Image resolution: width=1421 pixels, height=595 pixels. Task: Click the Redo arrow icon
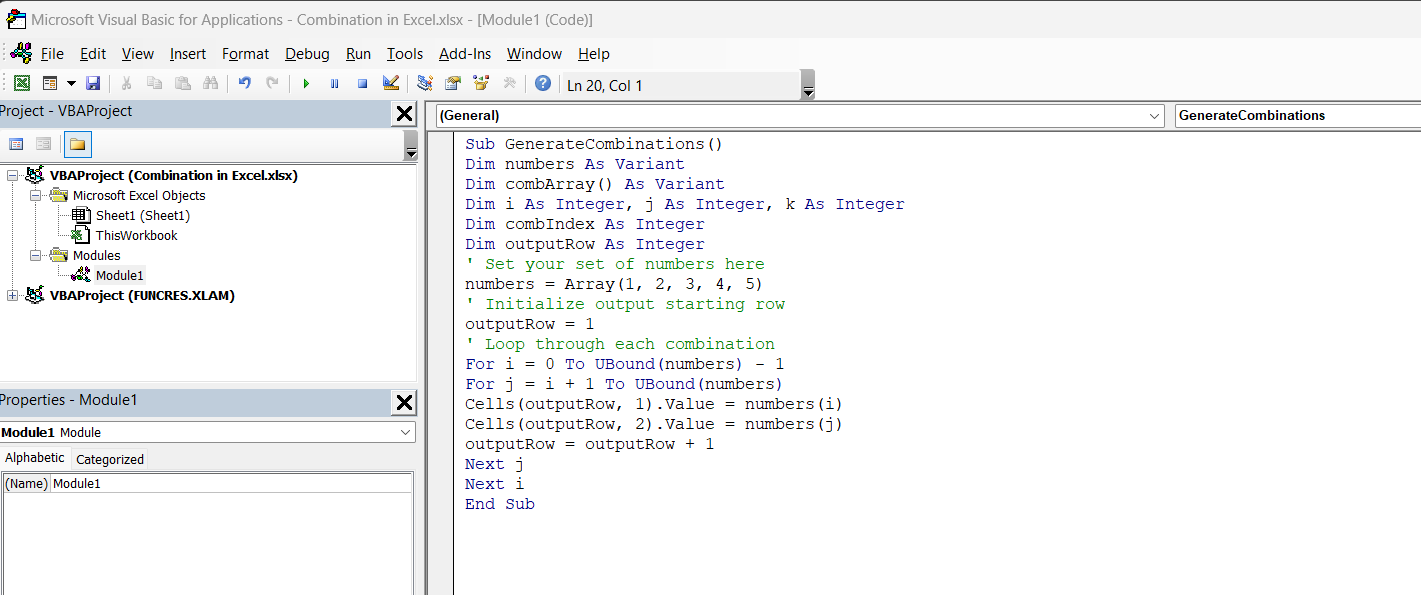click(x=272, y=84)
